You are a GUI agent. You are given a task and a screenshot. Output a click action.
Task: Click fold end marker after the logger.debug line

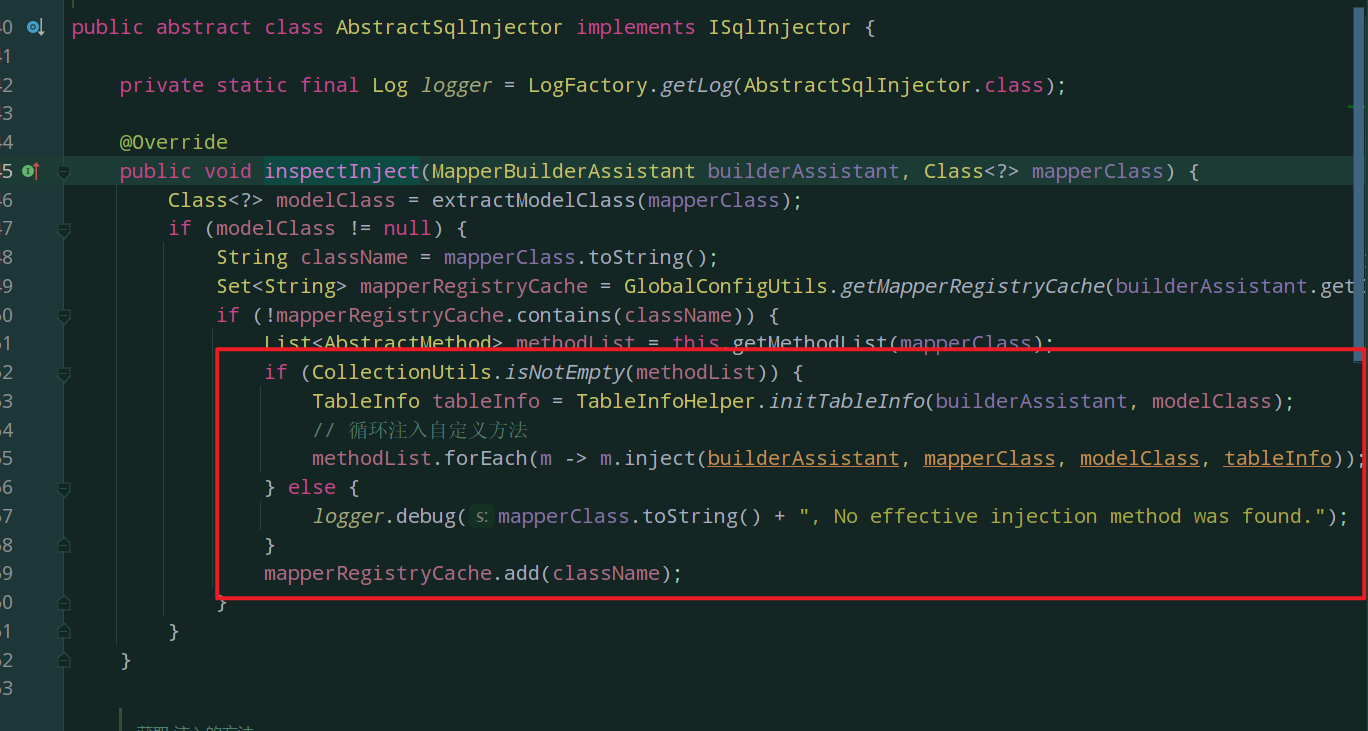click(64, 546)
